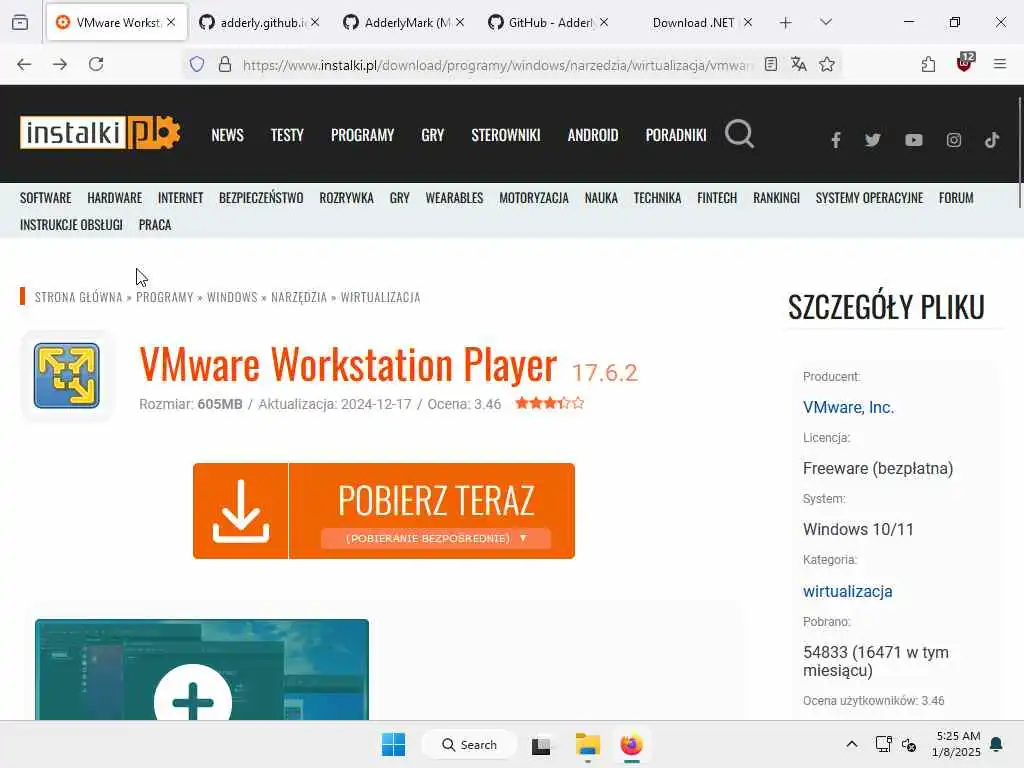Open the BEZPIECZEŃSTWO section link
1024x768 pixels.
click(x=261, y=198)
